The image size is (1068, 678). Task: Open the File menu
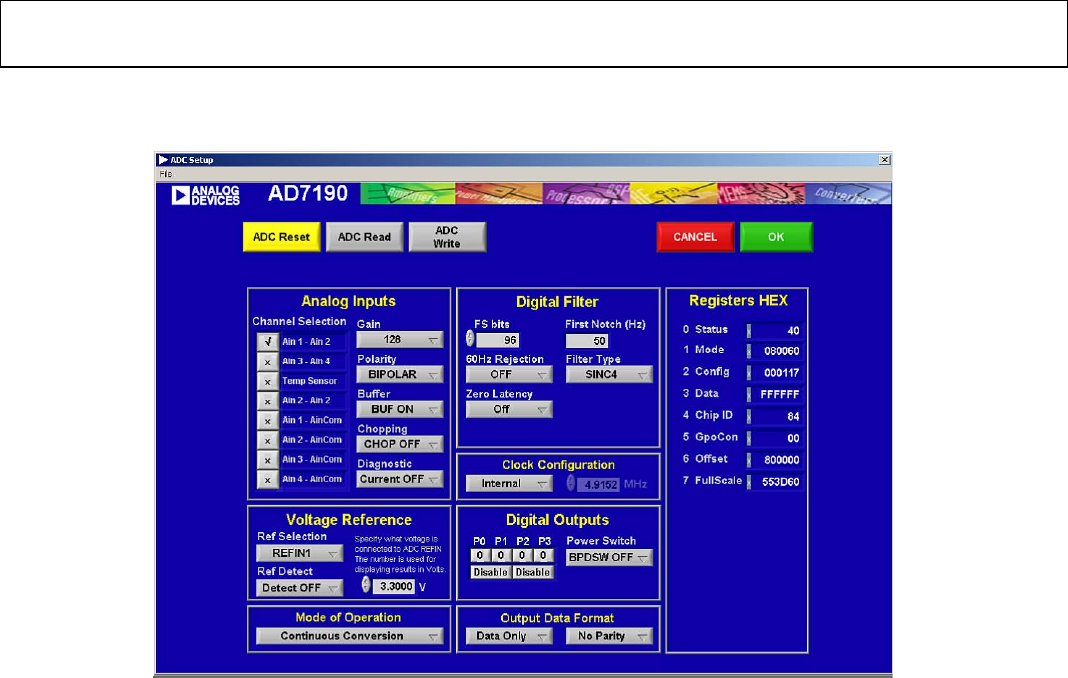pyautogui.click(x=166, y=174)
